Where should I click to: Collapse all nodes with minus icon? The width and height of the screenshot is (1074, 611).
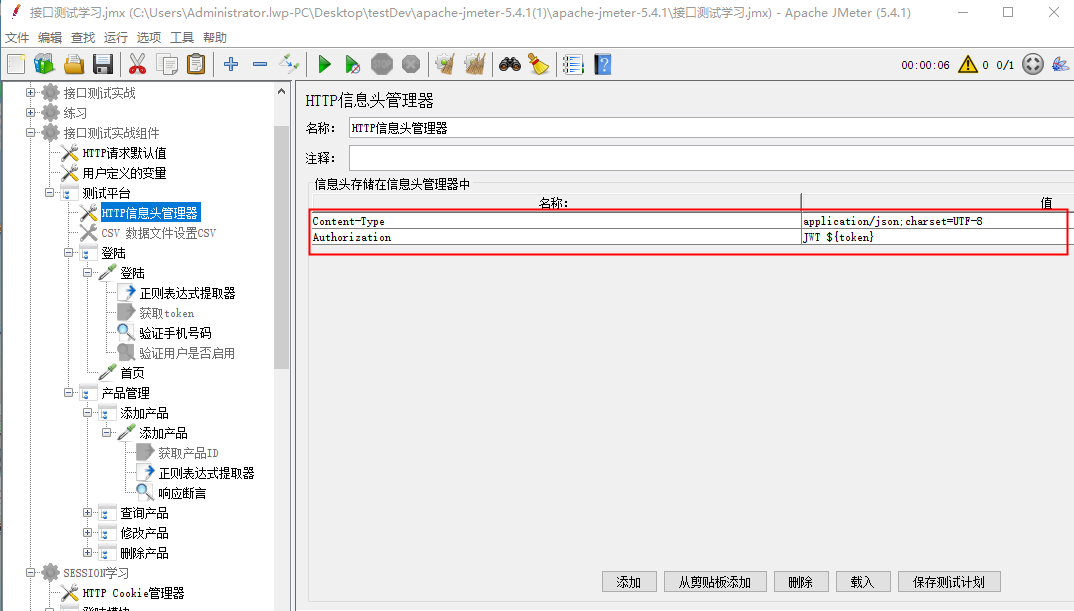(260, 64)
